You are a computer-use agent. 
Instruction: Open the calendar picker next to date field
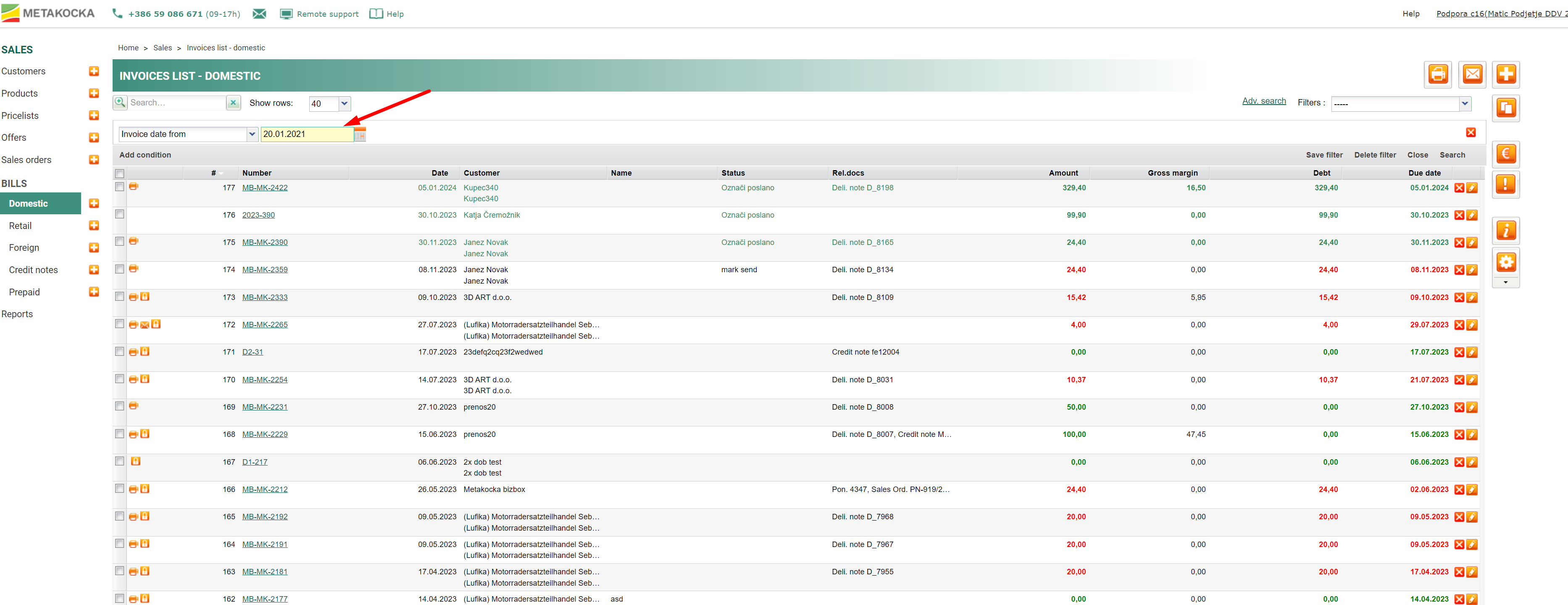360,134
